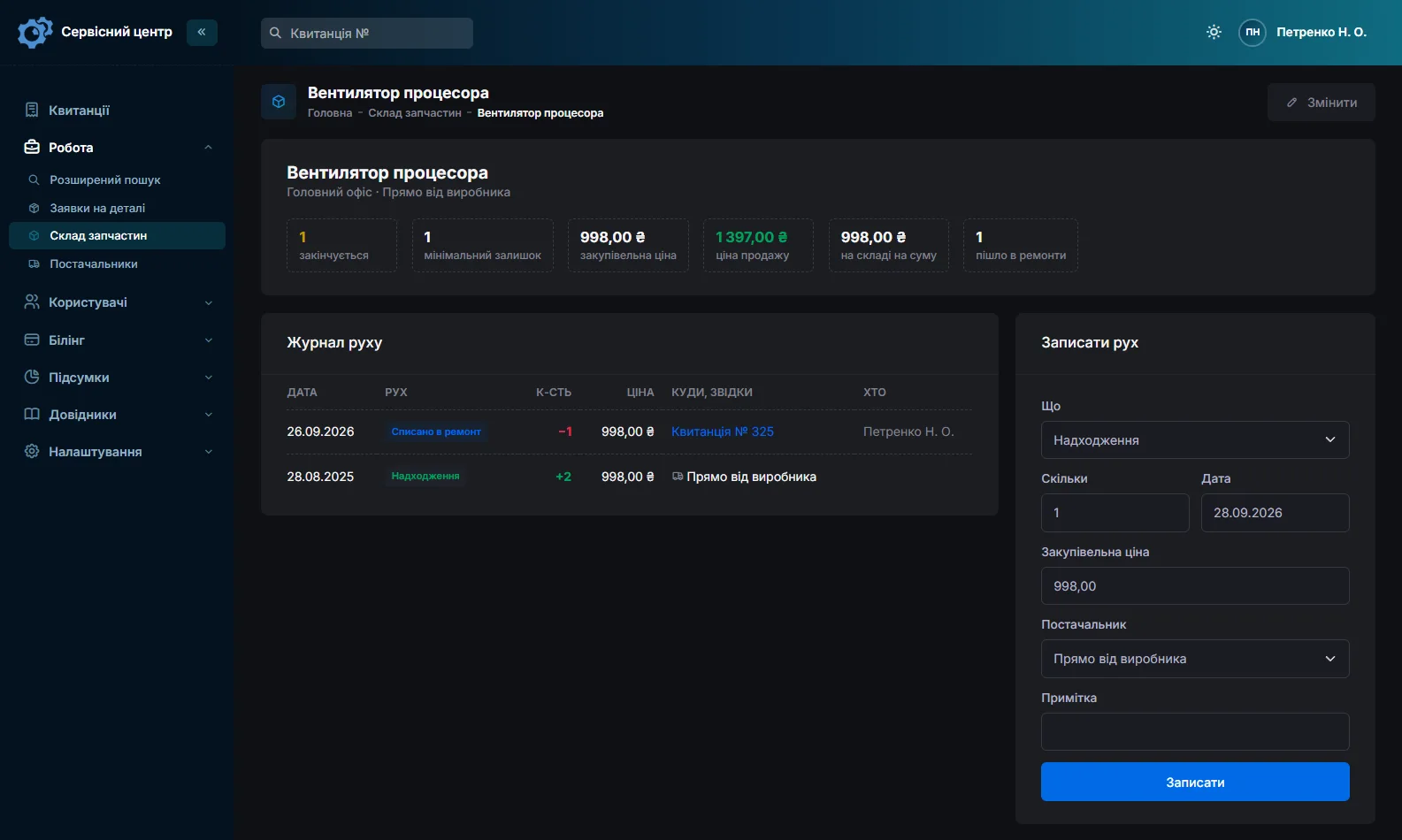Viewport: 1402px width, 840px height.
Task: Open Постачальники menu item
Action: click(x=117, y=263)
